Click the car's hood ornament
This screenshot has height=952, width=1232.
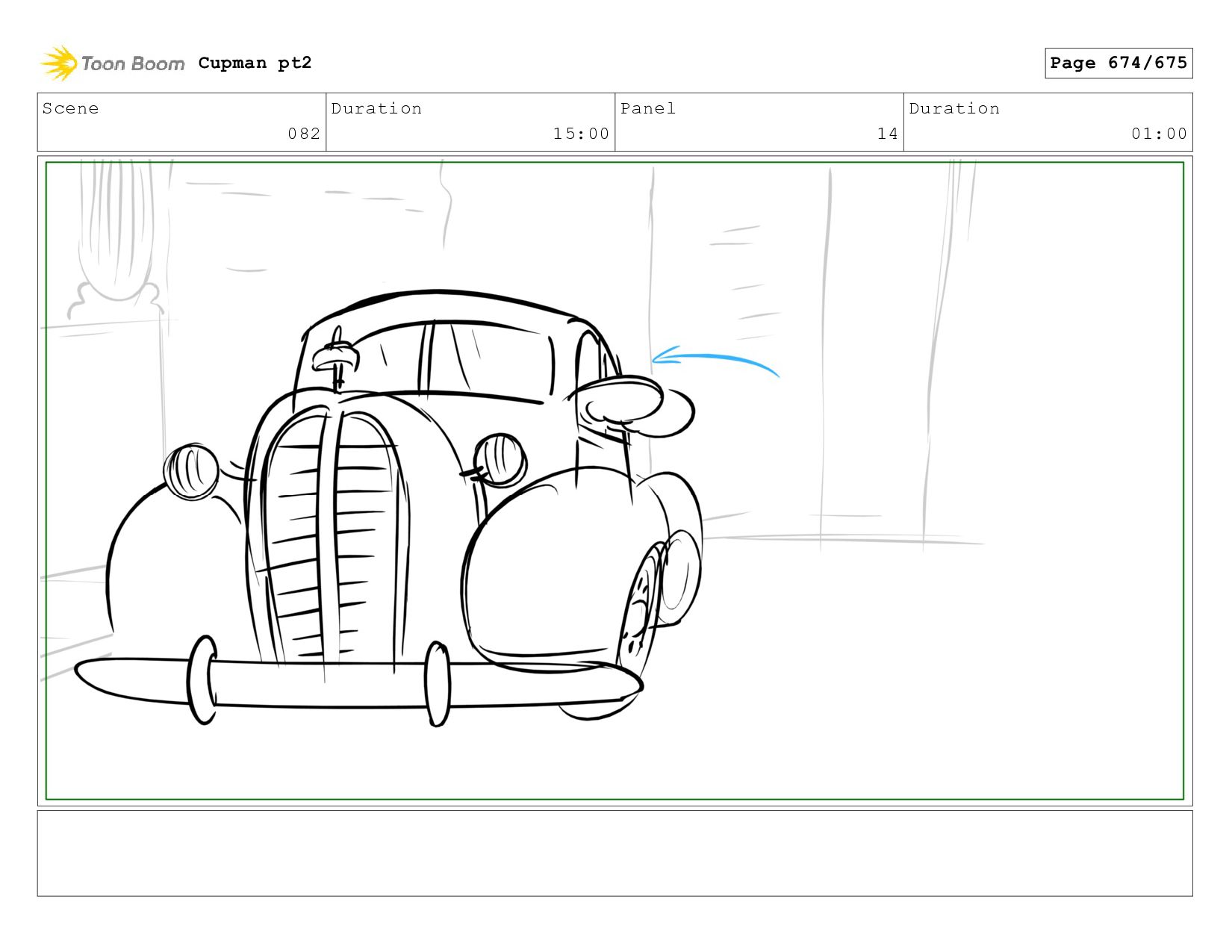pos(335,357)
